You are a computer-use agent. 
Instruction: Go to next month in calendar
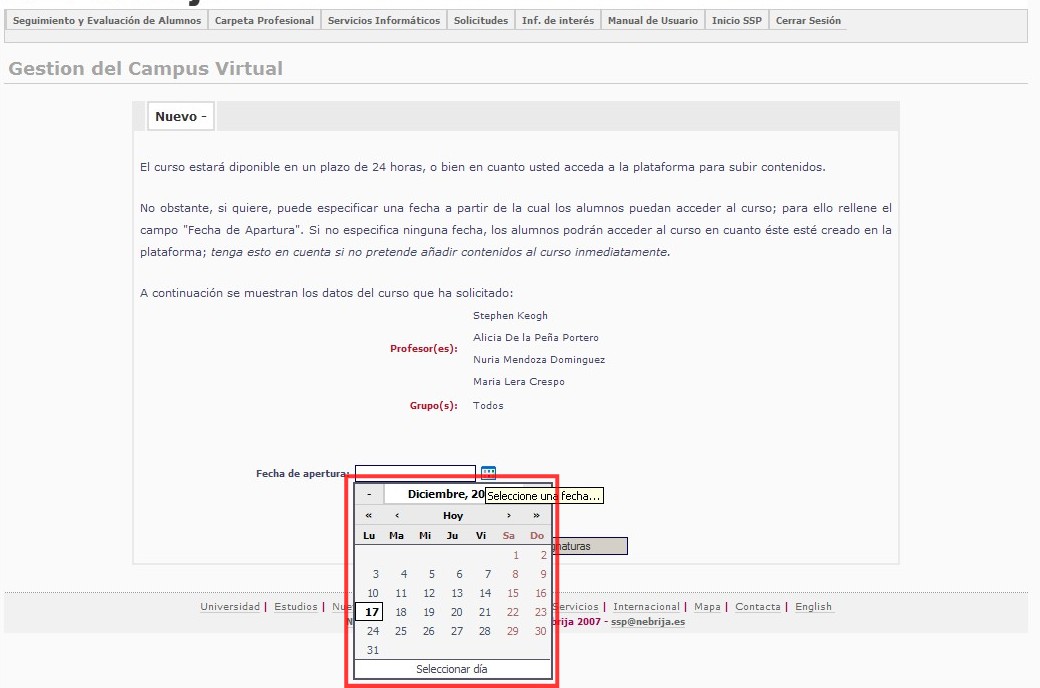(x=509, y=516)
